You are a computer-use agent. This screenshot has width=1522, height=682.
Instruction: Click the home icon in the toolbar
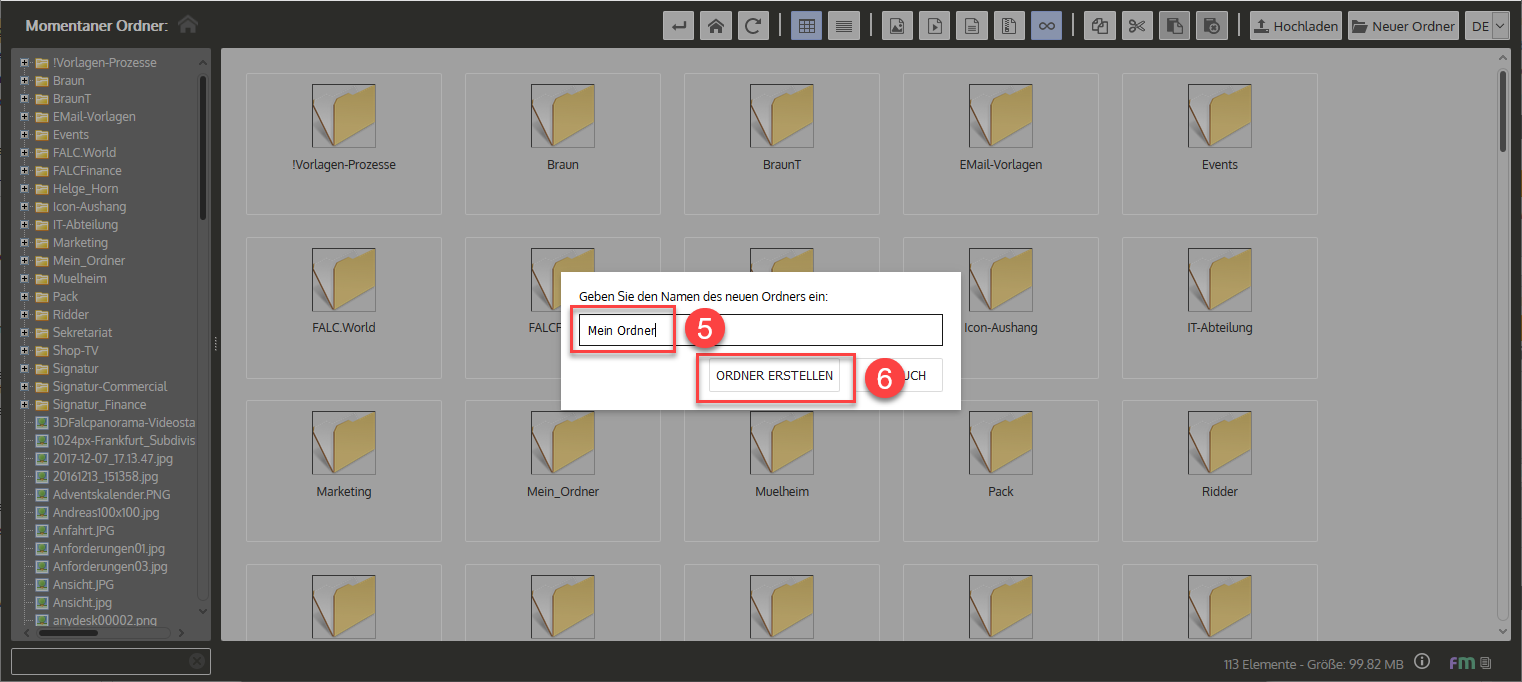tap(715, 26)
